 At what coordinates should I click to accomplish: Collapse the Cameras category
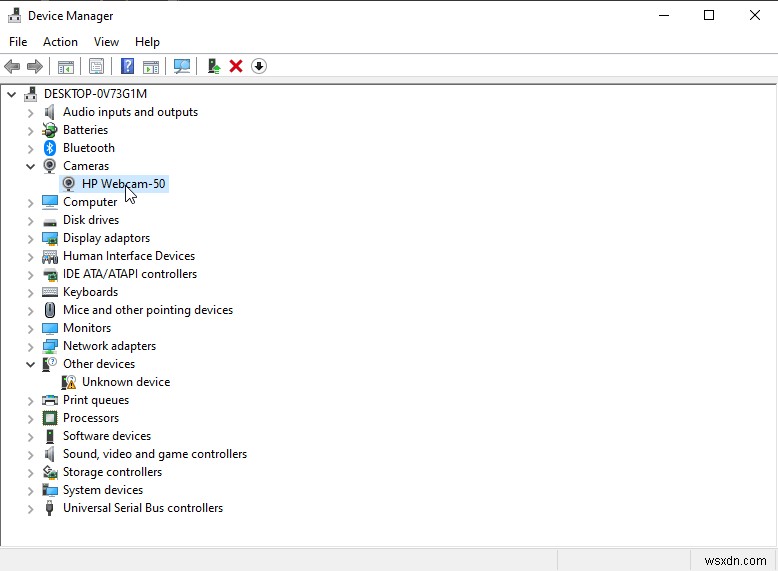[x=30, y=166]
